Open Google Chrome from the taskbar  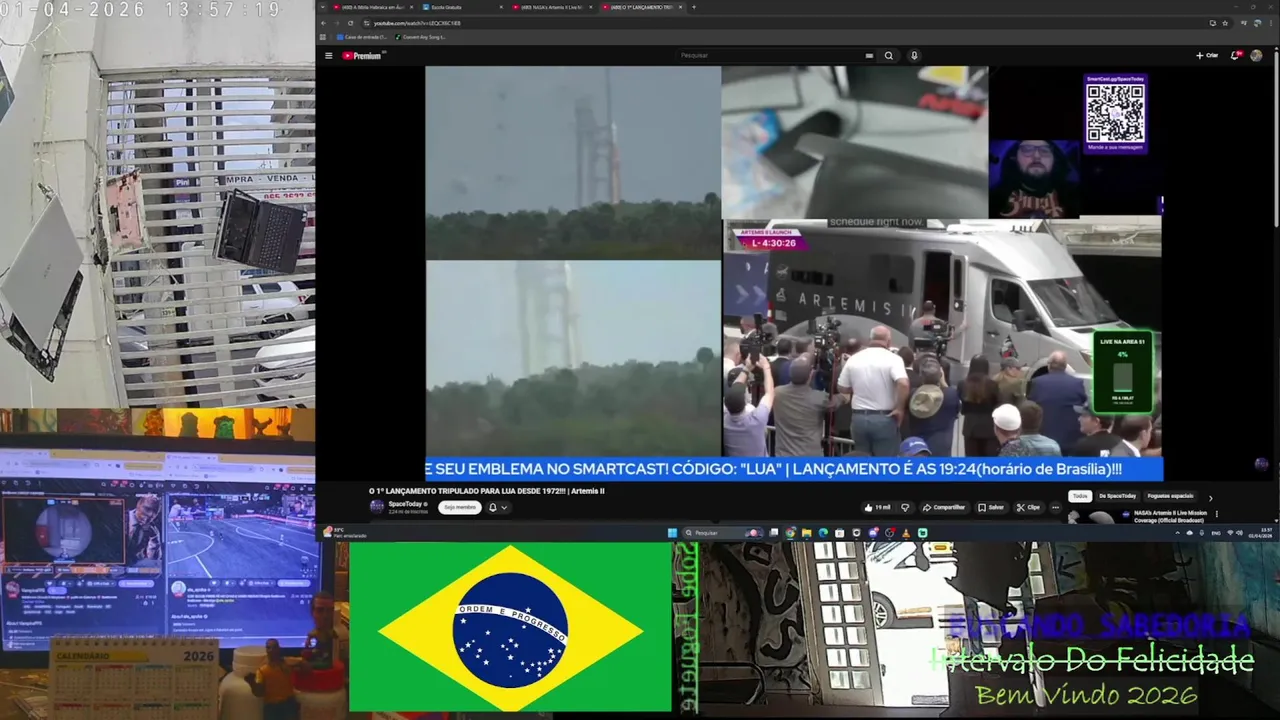[790, 533]
